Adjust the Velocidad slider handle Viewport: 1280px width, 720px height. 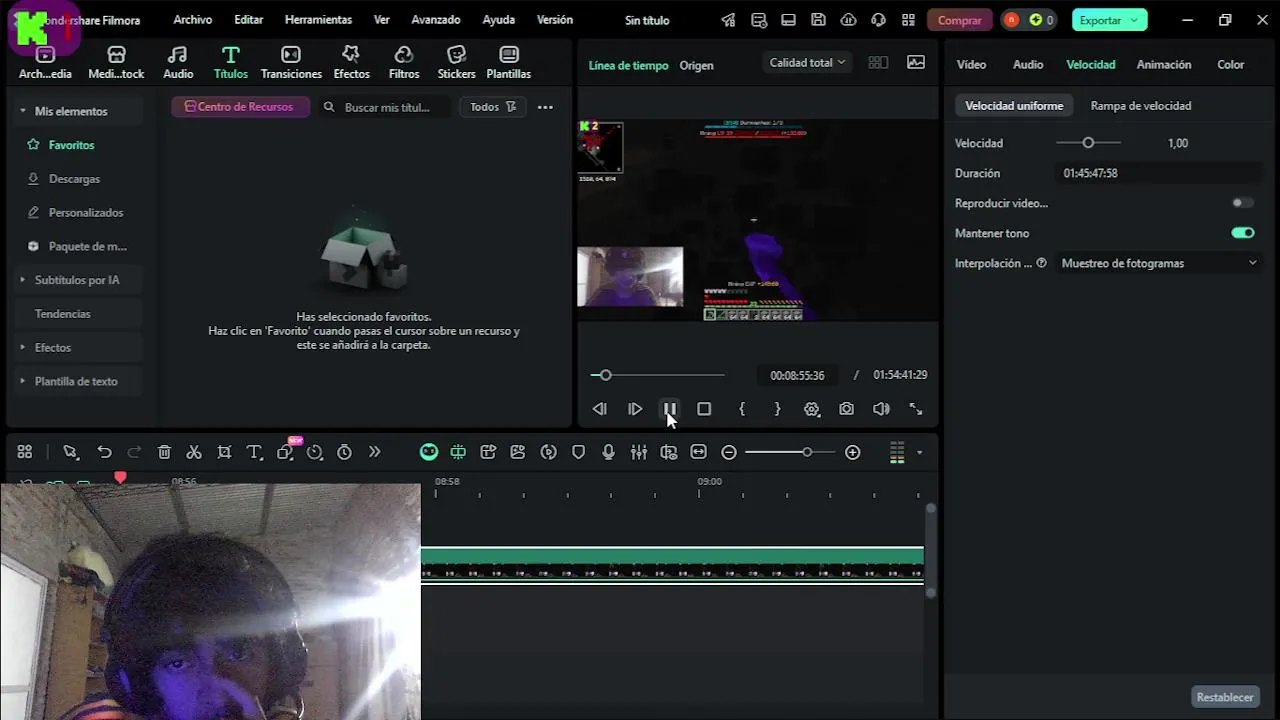tap(1088, 143)
